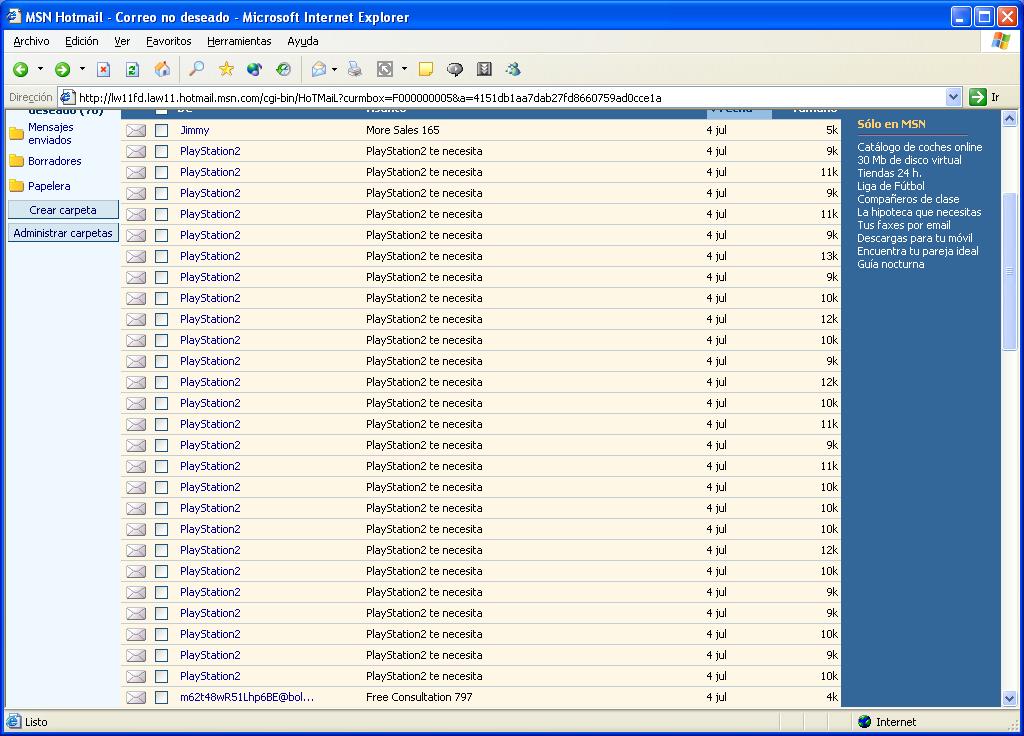Click the History icon in toolbar
Image resolution: width=1024 pixels, height=736 pixels.
(x=284, y=69)
